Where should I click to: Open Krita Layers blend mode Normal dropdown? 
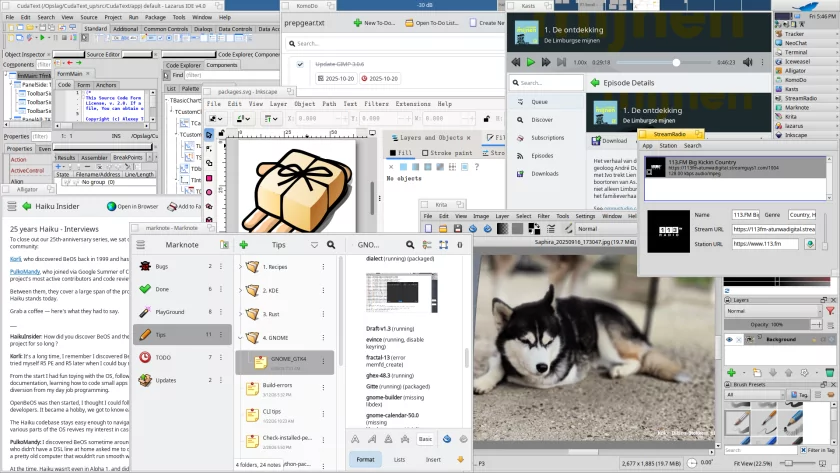(773, 311)
